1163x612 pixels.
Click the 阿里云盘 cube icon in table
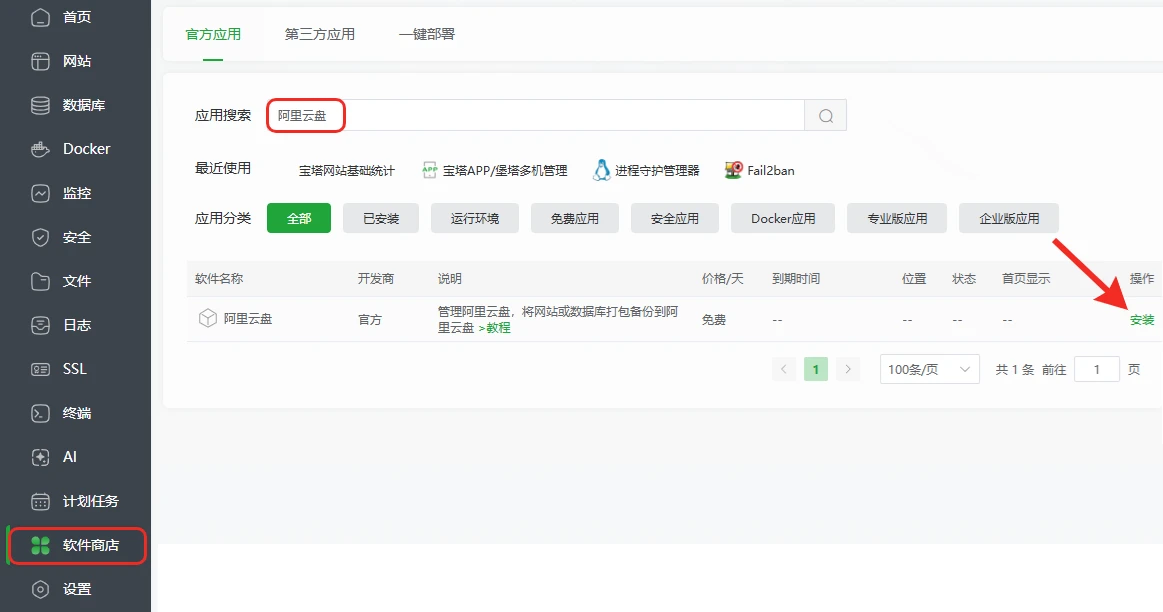[x=208, y=318]
